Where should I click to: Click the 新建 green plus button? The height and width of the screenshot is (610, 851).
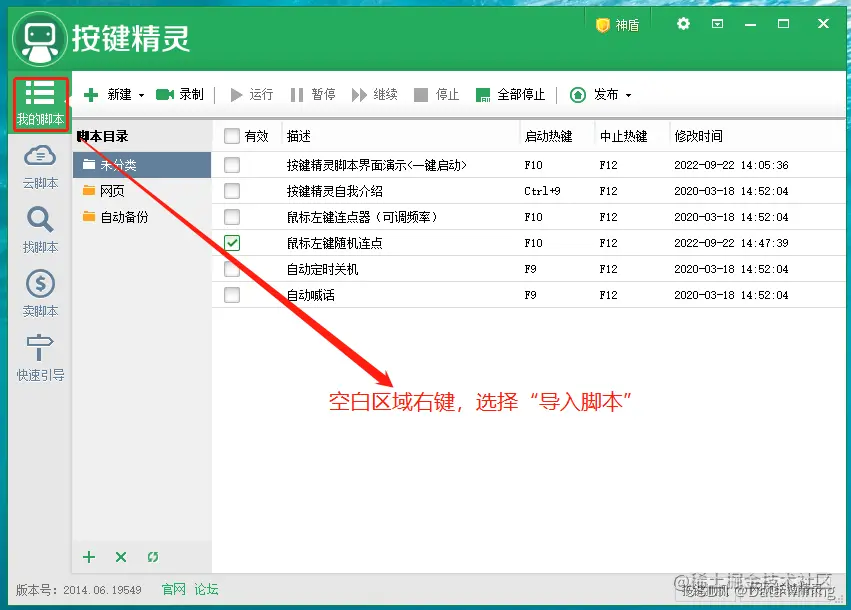(x=91, y=95)
